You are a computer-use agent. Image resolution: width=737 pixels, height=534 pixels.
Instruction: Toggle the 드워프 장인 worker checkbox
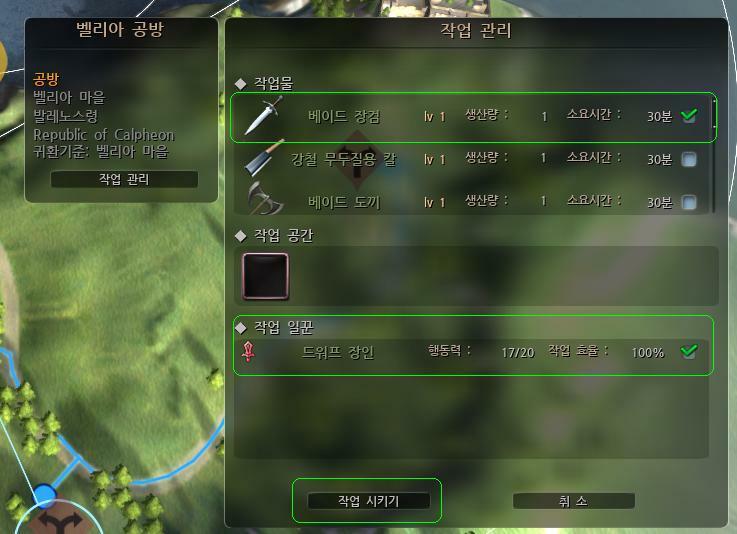click(x=689, y=351)
